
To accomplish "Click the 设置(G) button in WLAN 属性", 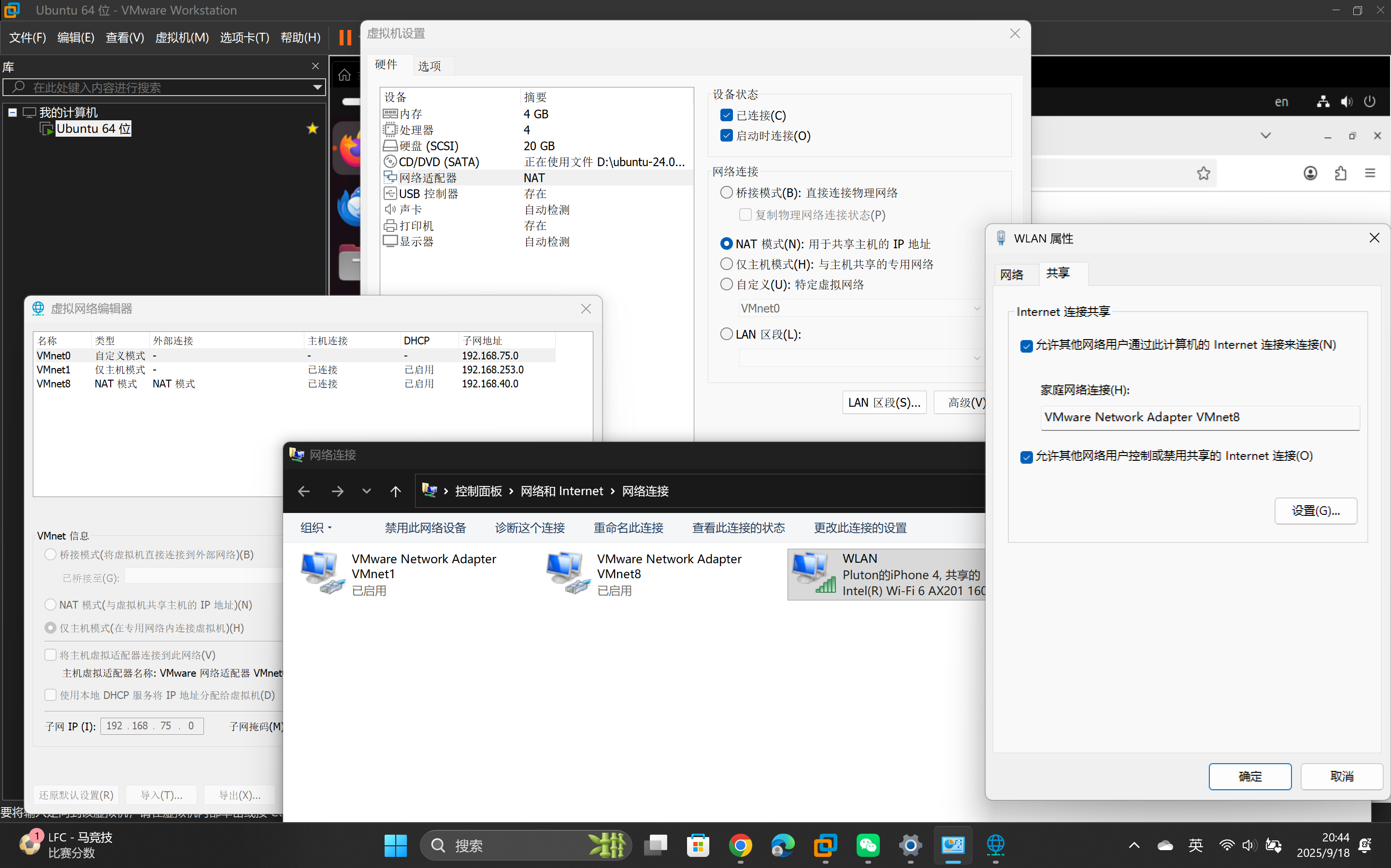I will (x=1315, y=511).
